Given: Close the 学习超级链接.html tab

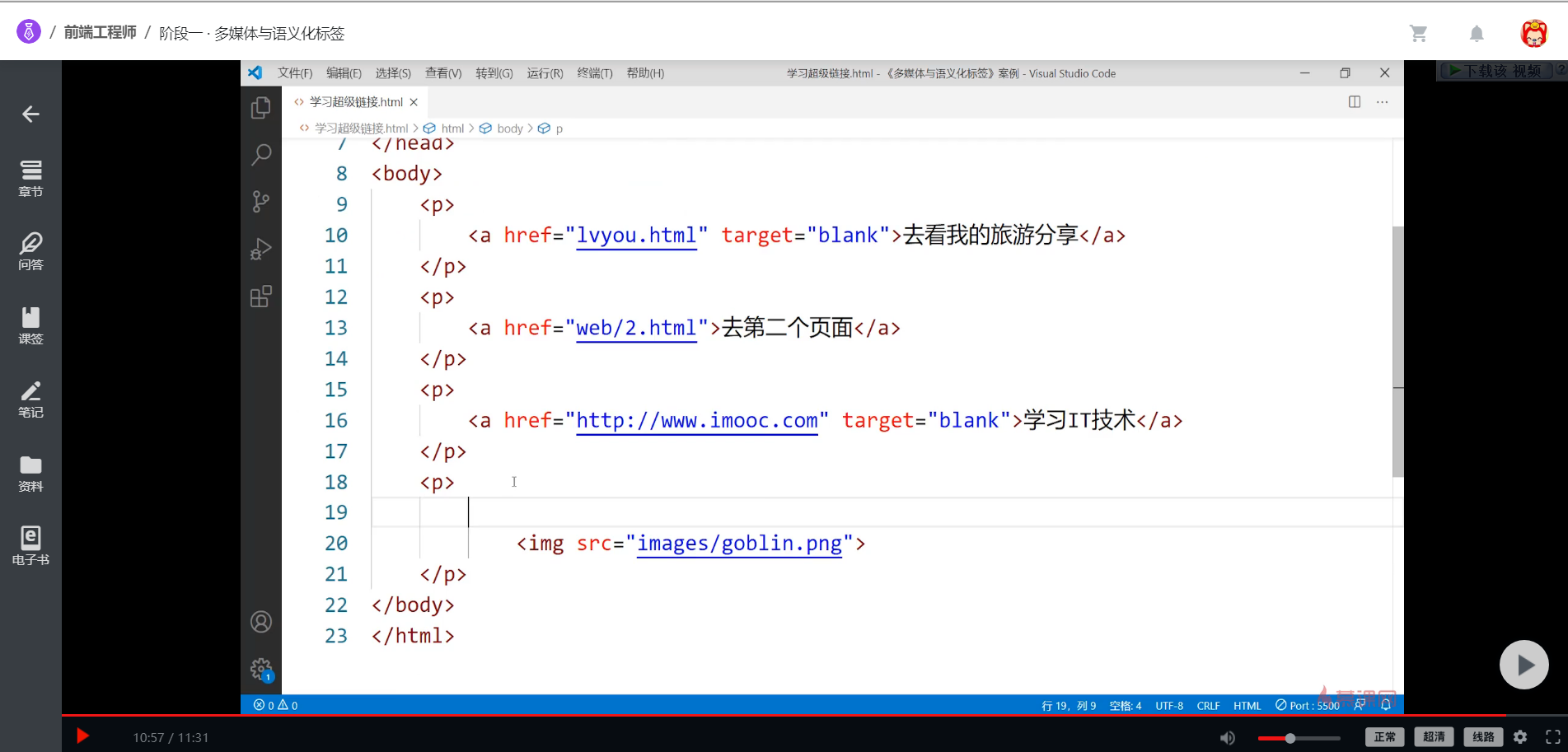Looking at the screenshot, I should (414, 102).
